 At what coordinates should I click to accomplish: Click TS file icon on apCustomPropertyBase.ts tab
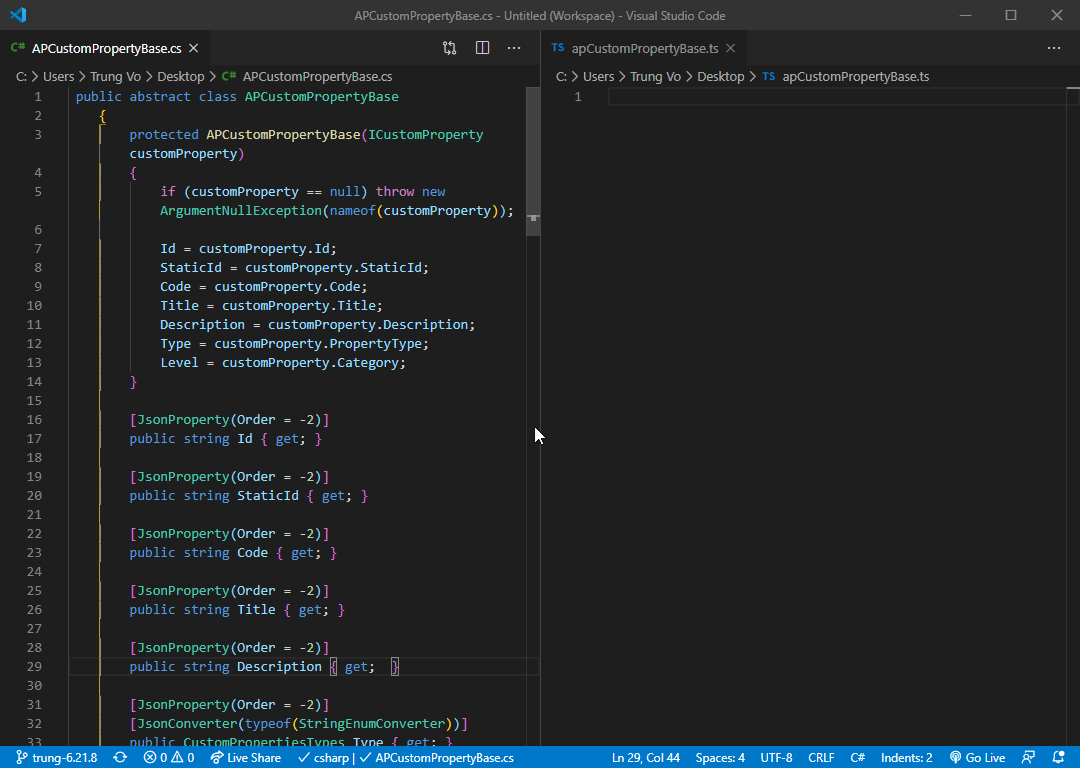coord(558,48)
